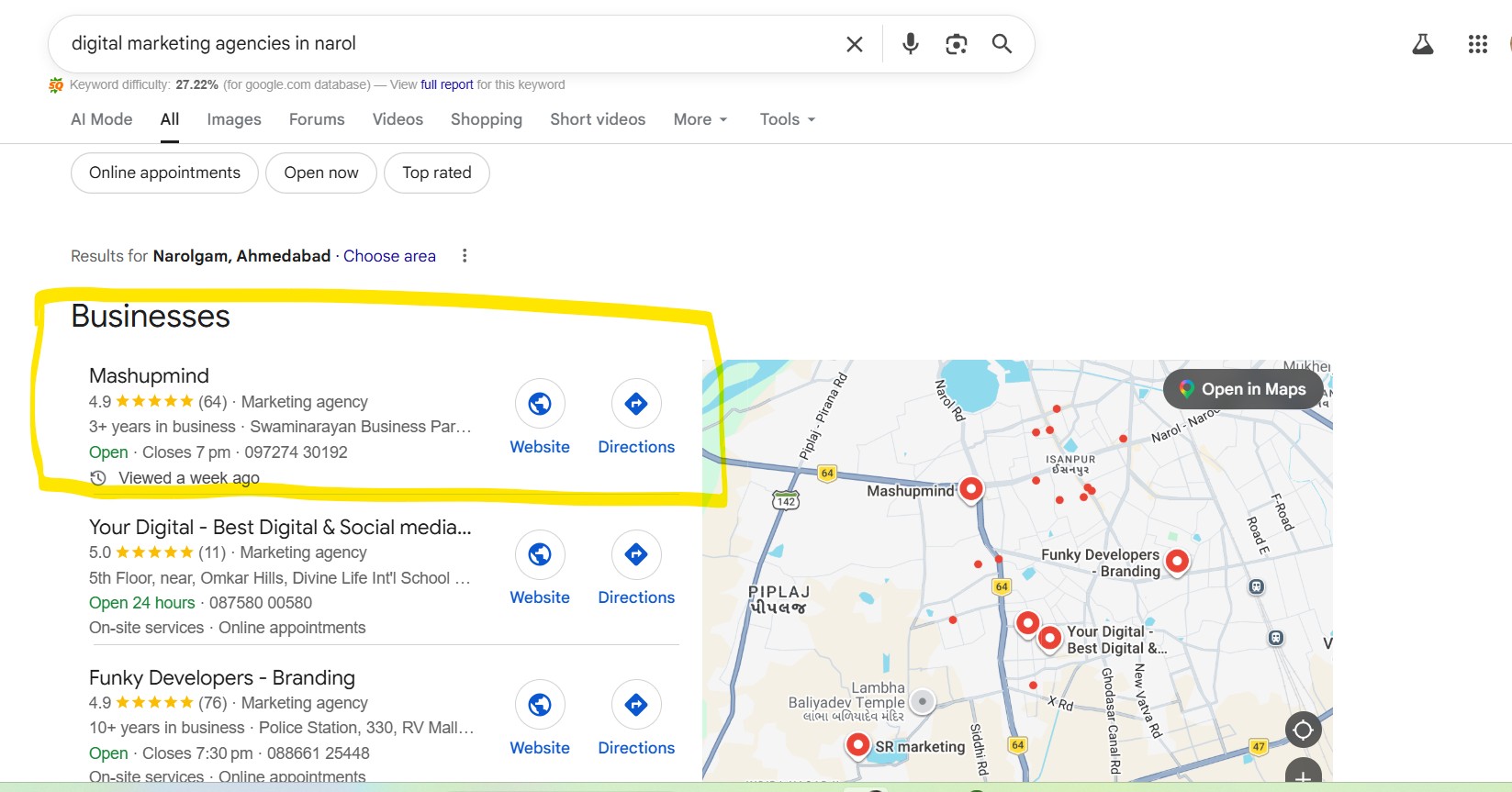This screenshot has width=1512, height=792.
Task: Click the PIPLAJ label on map
Action: 778,598
